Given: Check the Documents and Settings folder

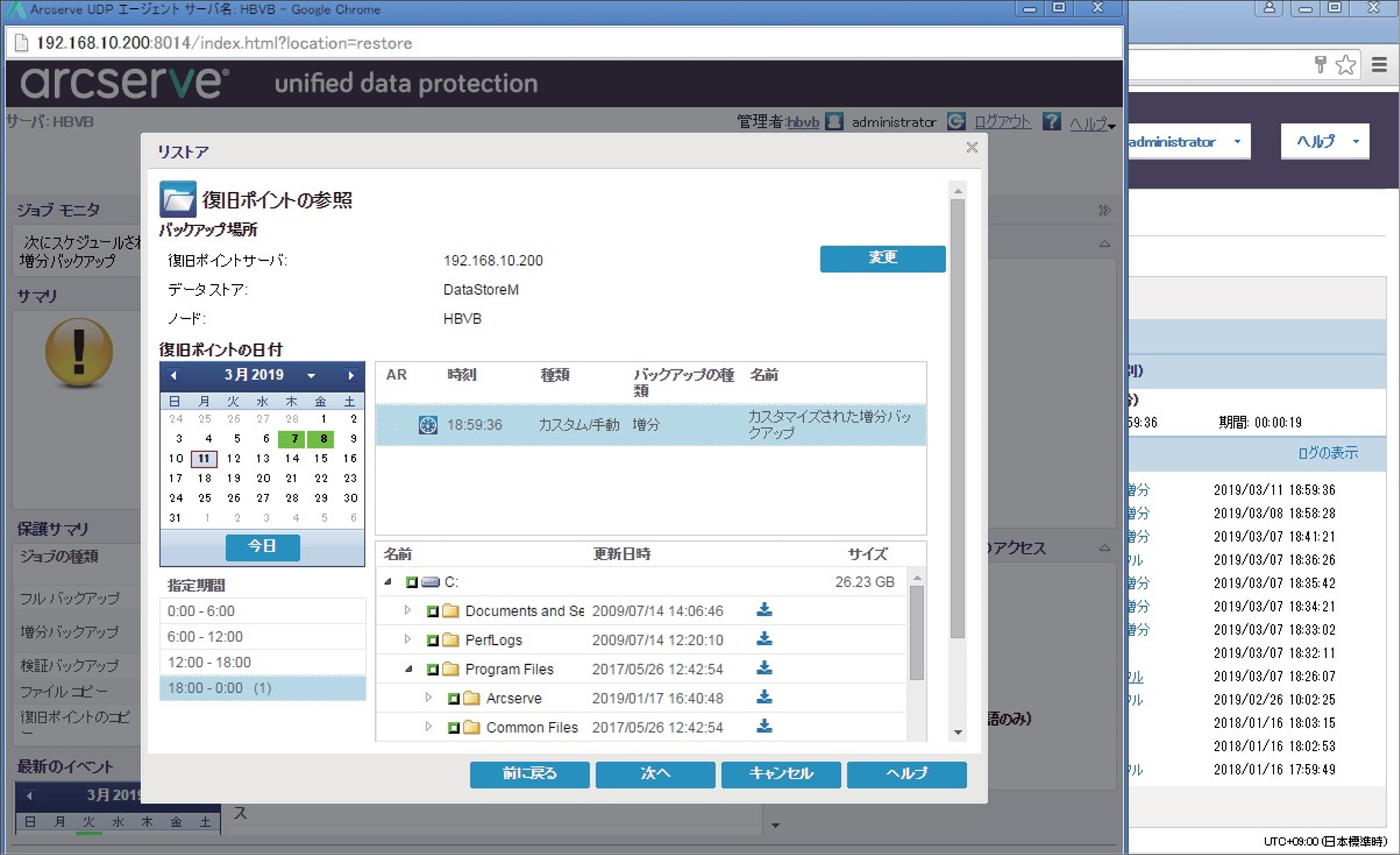Looking at the screenshot, I should pos(433,611).
